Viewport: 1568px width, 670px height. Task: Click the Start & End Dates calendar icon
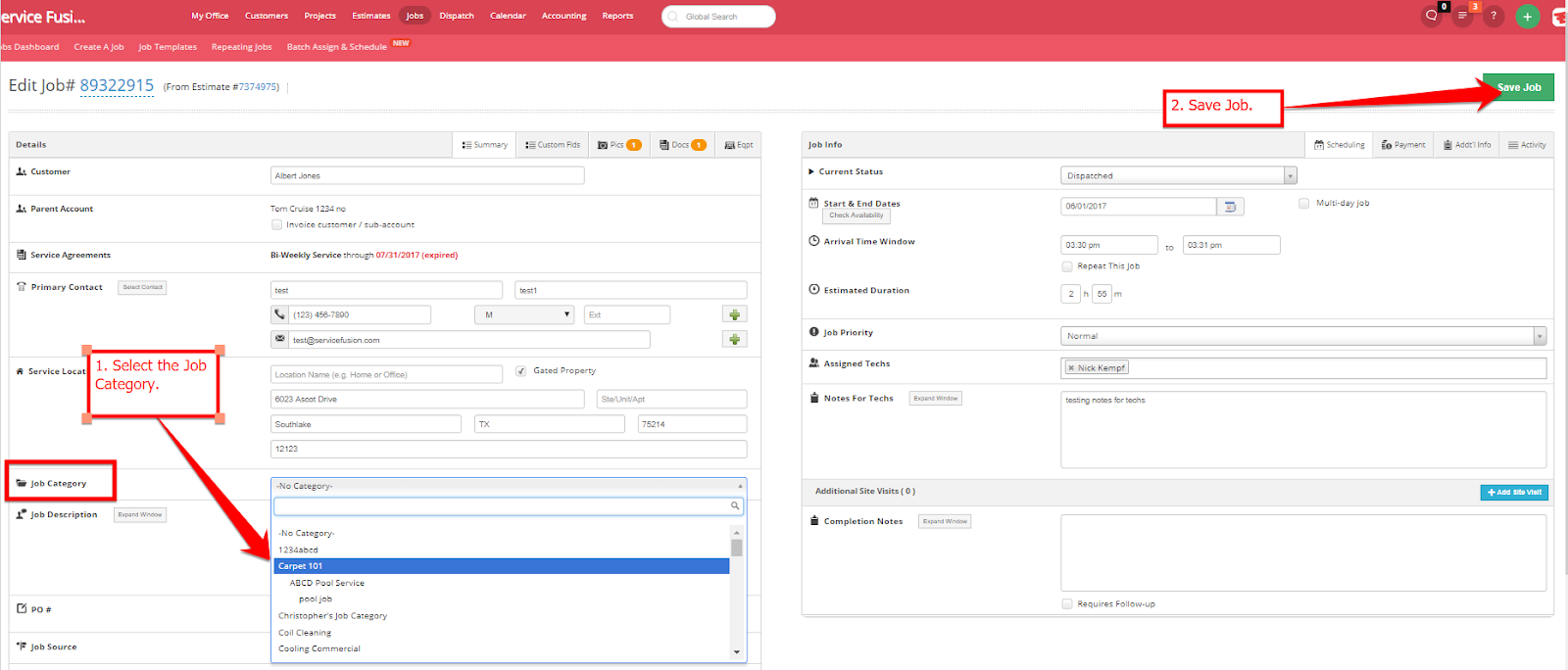[x=813, y=204]
